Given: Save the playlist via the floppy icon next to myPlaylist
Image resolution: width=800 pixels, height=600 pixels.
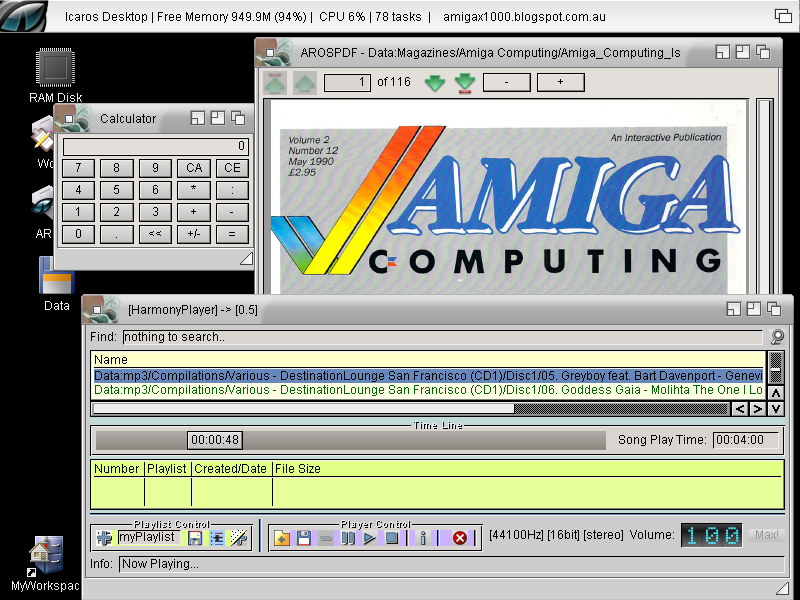Looking at the screenshot, I should (194, 538).
